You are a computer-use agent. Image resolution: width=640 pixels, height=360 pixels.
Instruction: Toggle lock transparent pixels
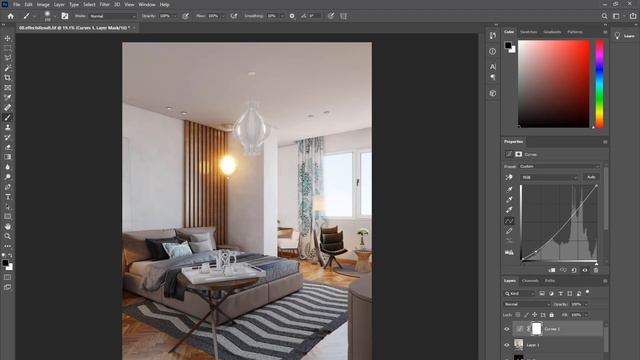(x=518, y=315)
